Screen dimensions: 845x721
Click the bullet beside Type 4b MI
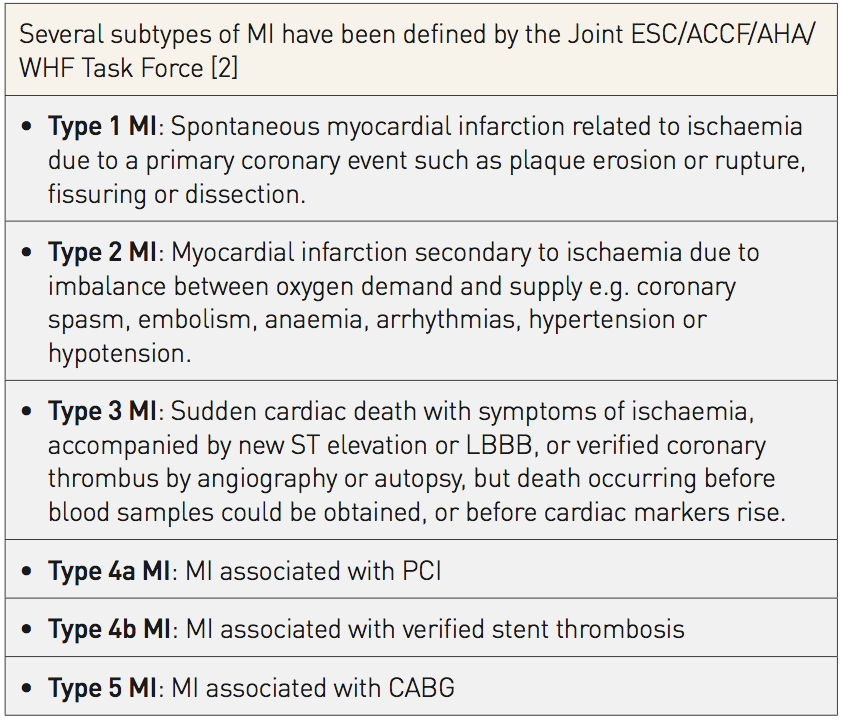pyautogui.click(x=27, y=629)
